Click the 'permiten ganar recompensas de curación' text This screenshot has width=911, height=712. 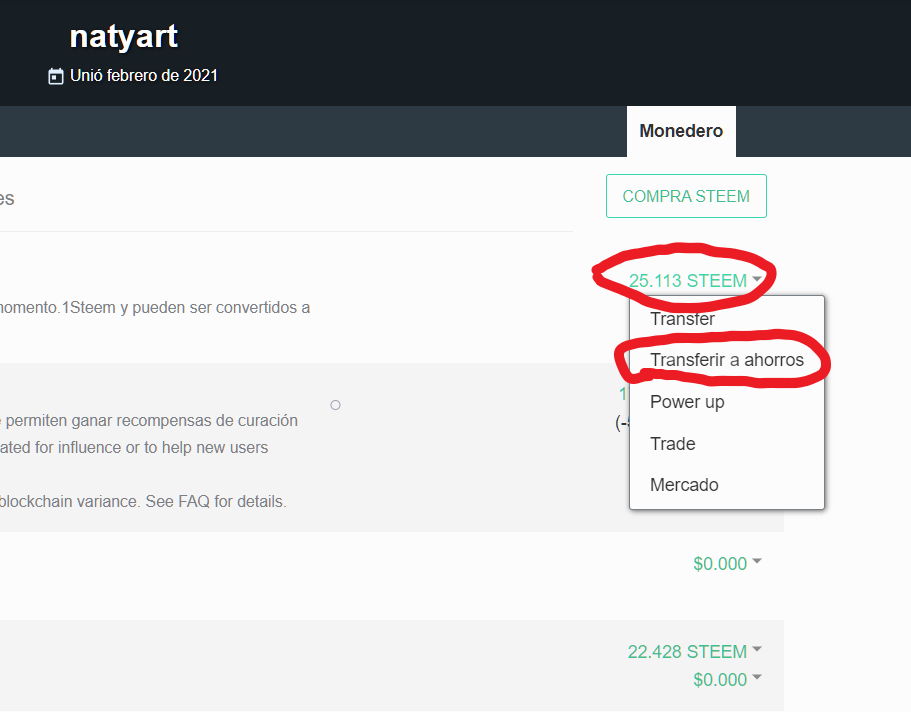151,420
